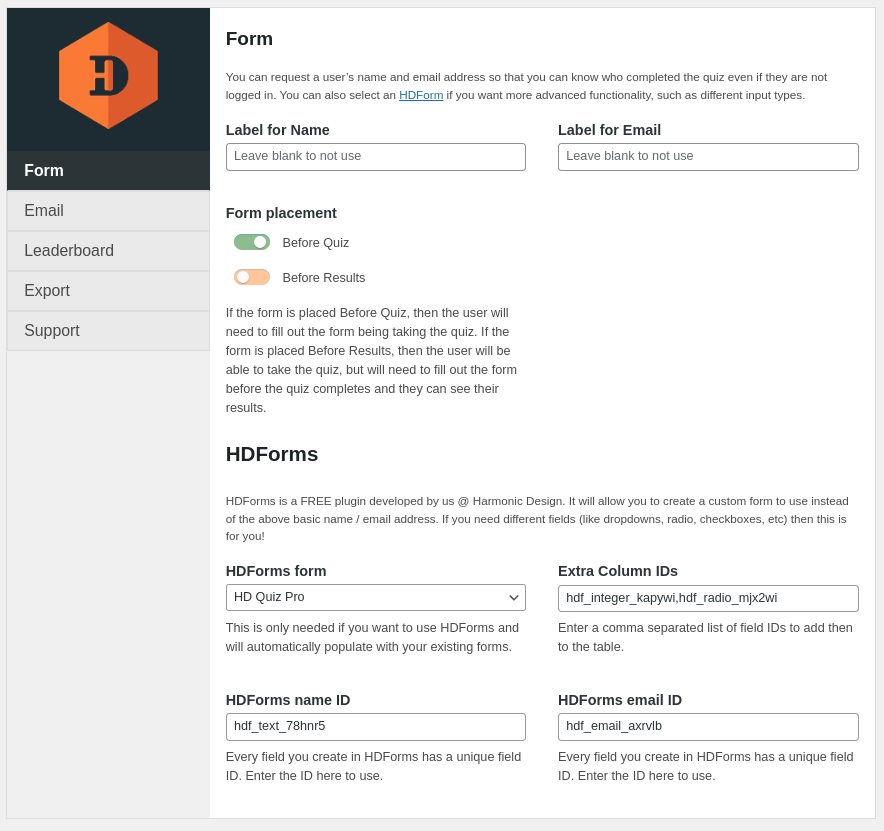Viewport: 884px width, 831px height.
Task: Focus the HDForms email ID text field
Action: pos(708,727)
